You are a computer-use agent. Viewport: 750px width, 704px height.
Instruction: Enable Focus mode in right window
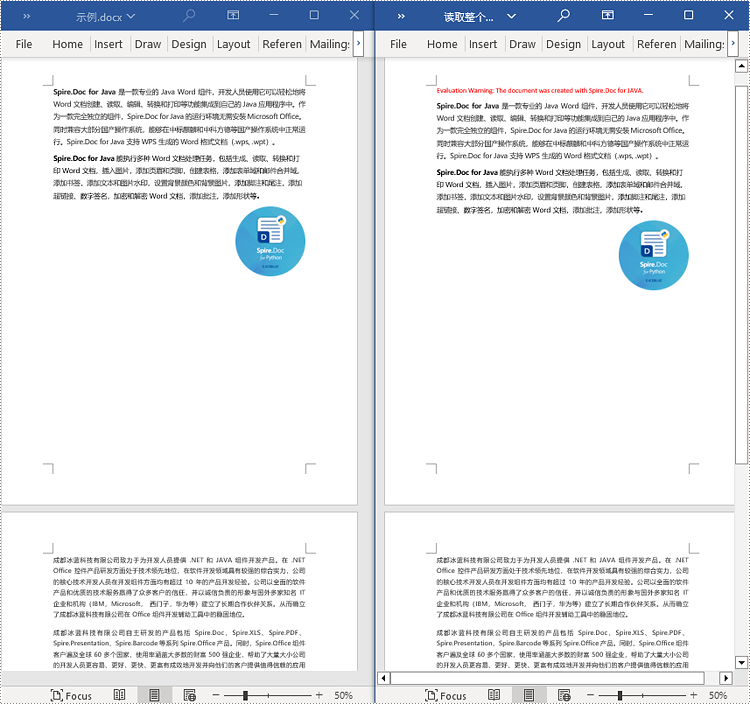[x=446, y=695]
